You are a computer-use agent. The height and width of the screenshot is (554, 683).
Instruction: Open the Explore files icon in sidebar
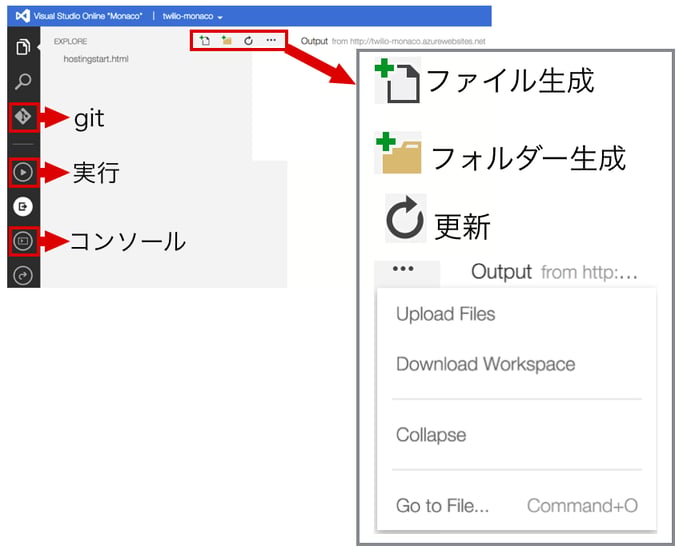click(x=23, y=47)
